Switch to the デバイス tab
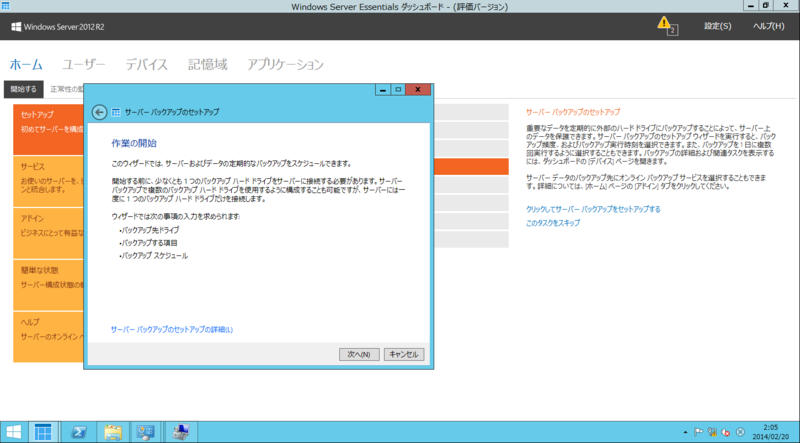 146,65
